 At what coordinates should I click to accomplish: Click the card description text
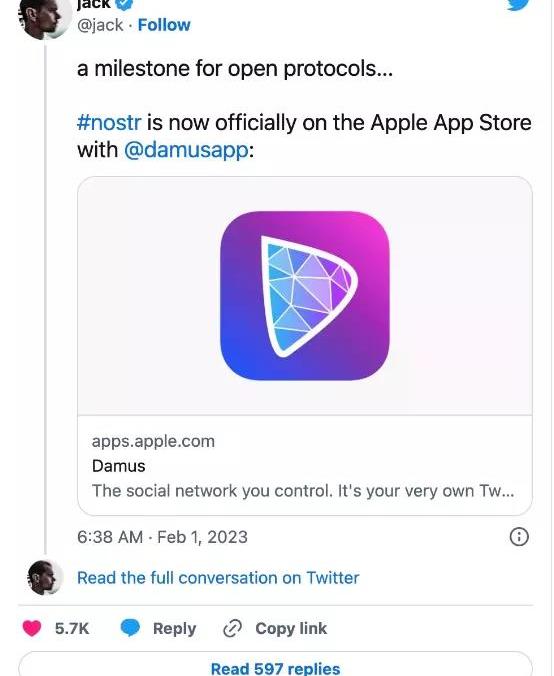303,491
